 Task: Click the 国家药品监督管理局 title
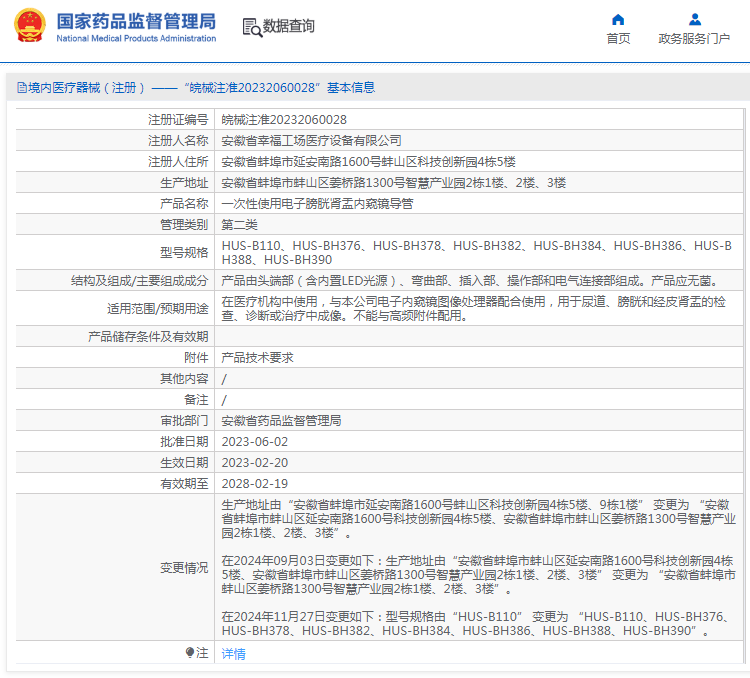point(136,22)
